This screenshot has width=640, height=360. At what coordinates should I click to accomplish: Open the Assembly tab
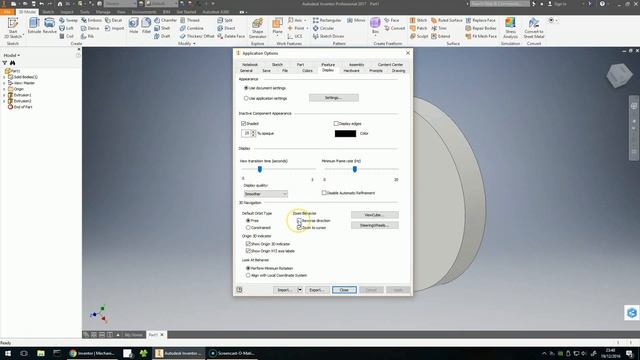356,64
